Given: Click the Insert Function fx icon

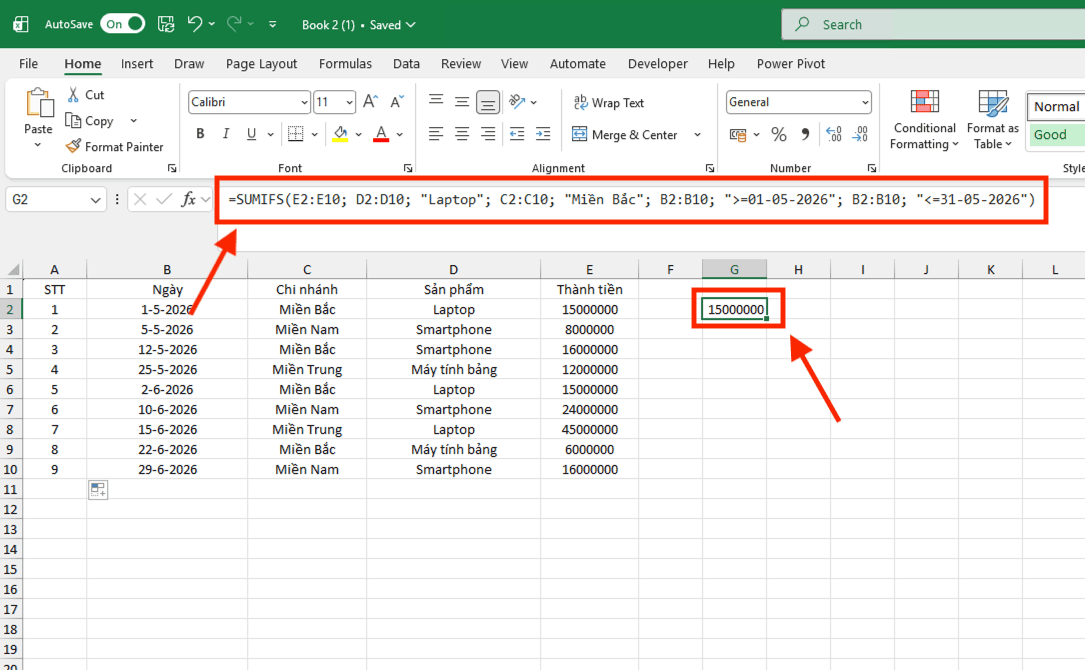Looking at the screenshot, I should pos(188,199).
